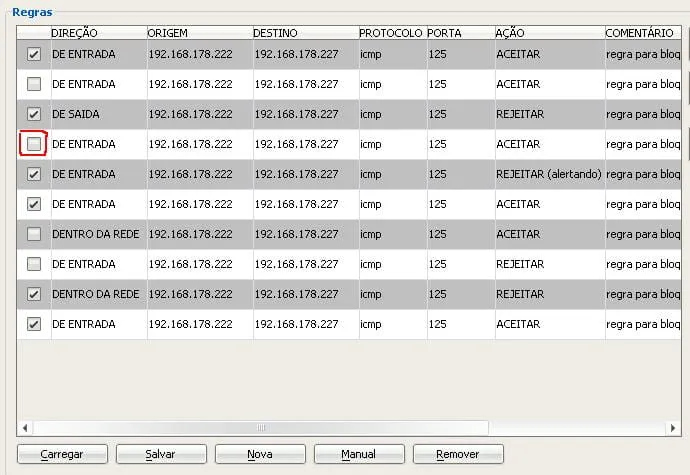Sort by the PROTOCOLO column header
690x475 pixels.
pyautogui.click(x=393, y=33)
